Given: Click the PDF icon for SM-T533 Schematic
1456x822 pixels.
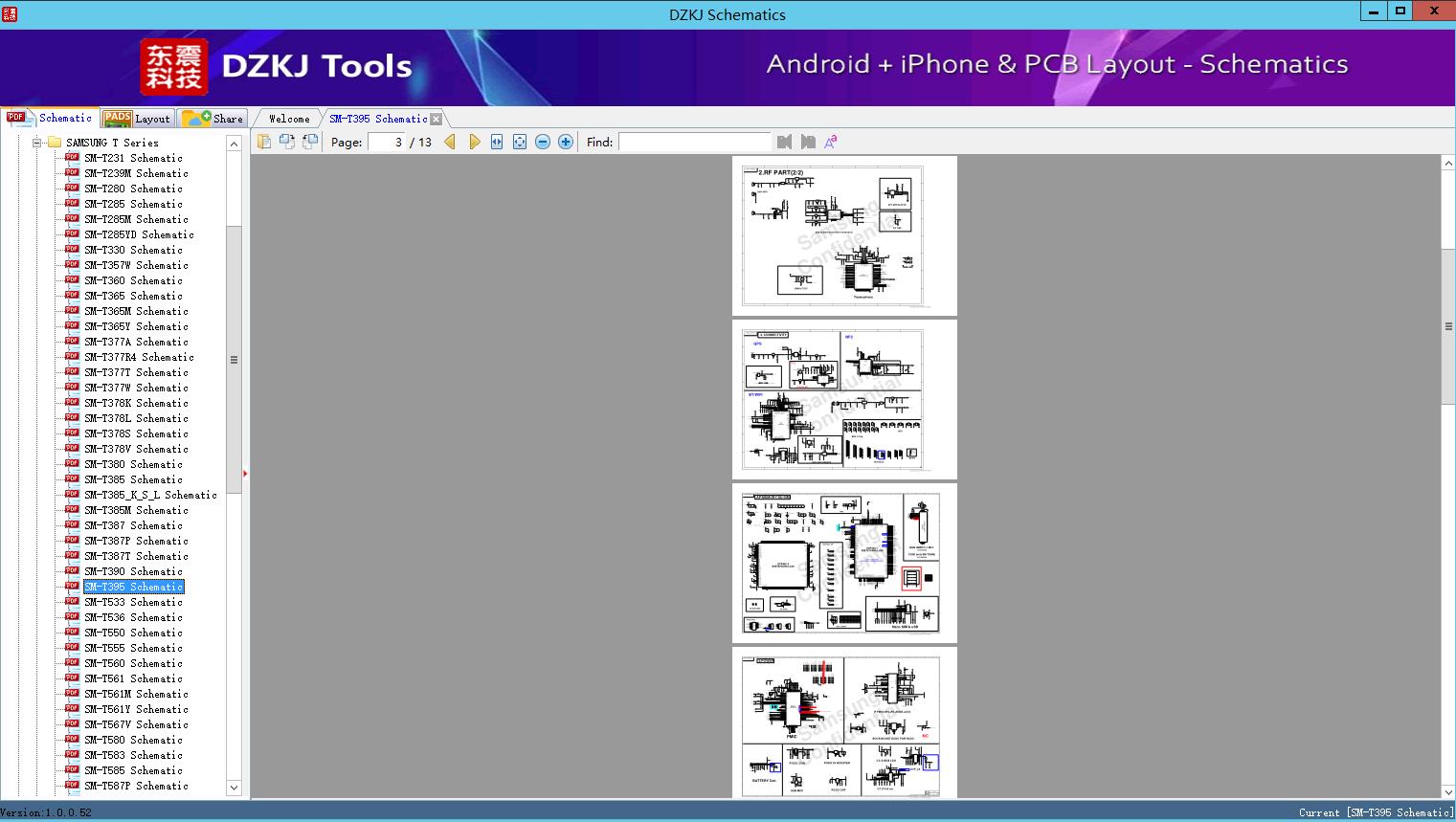Looking at the screenshot, I should [x=72, y=601].
